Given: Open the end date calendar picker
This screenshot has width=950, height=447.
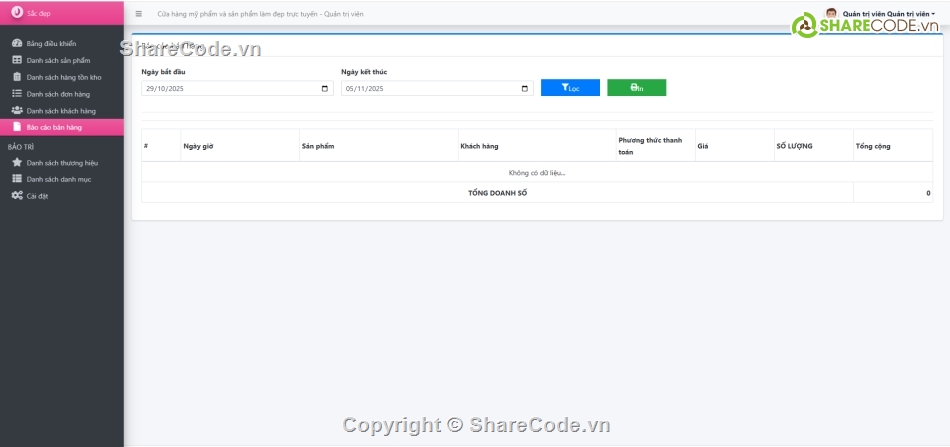Looking at the screenshot, I should pyautogui.click(x=525, y=88).
